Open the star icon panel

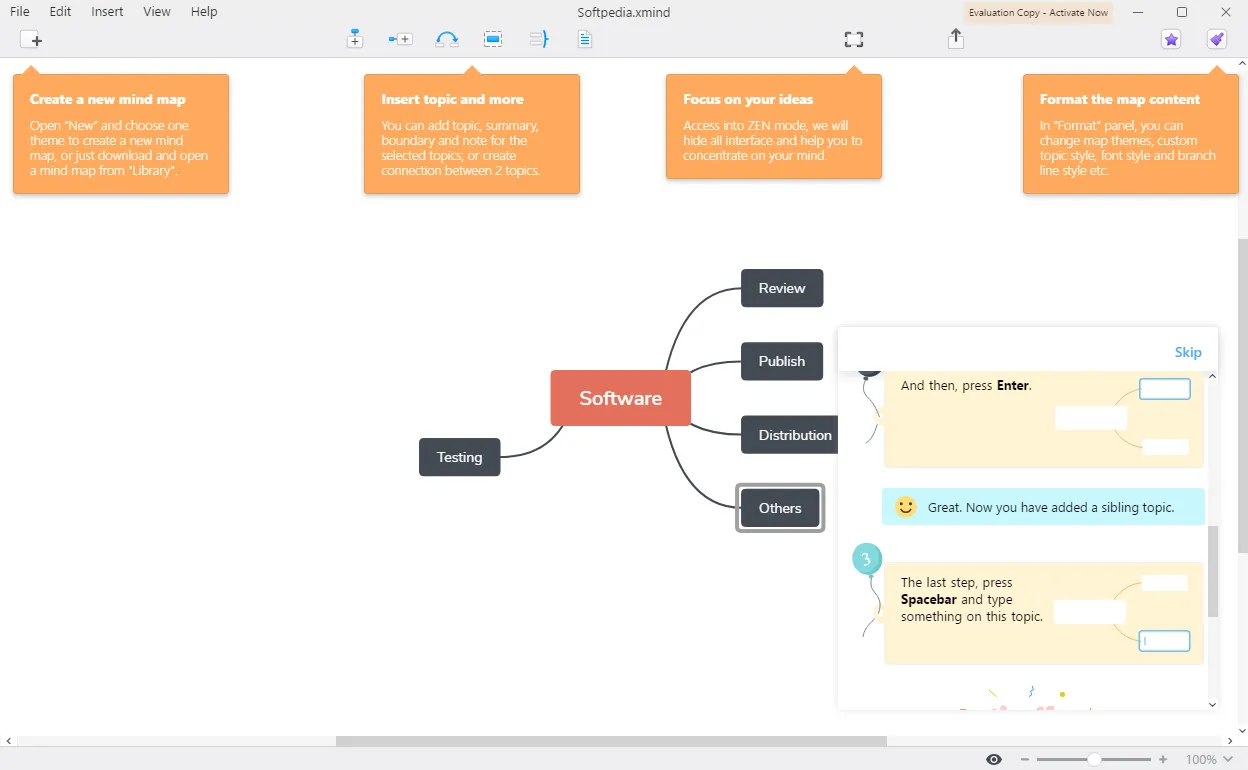point(1171,39)
